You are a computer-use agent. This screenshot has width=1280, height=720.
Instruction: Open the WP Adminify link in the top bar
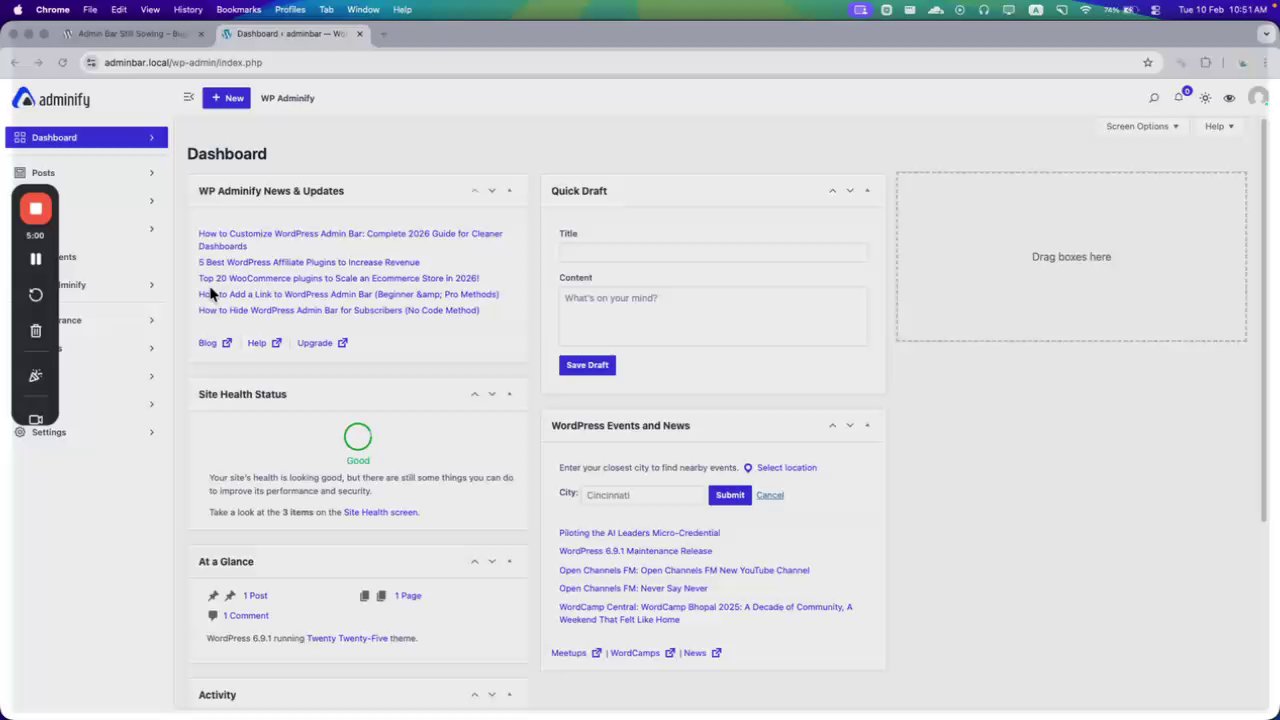[x=287, y=98]
